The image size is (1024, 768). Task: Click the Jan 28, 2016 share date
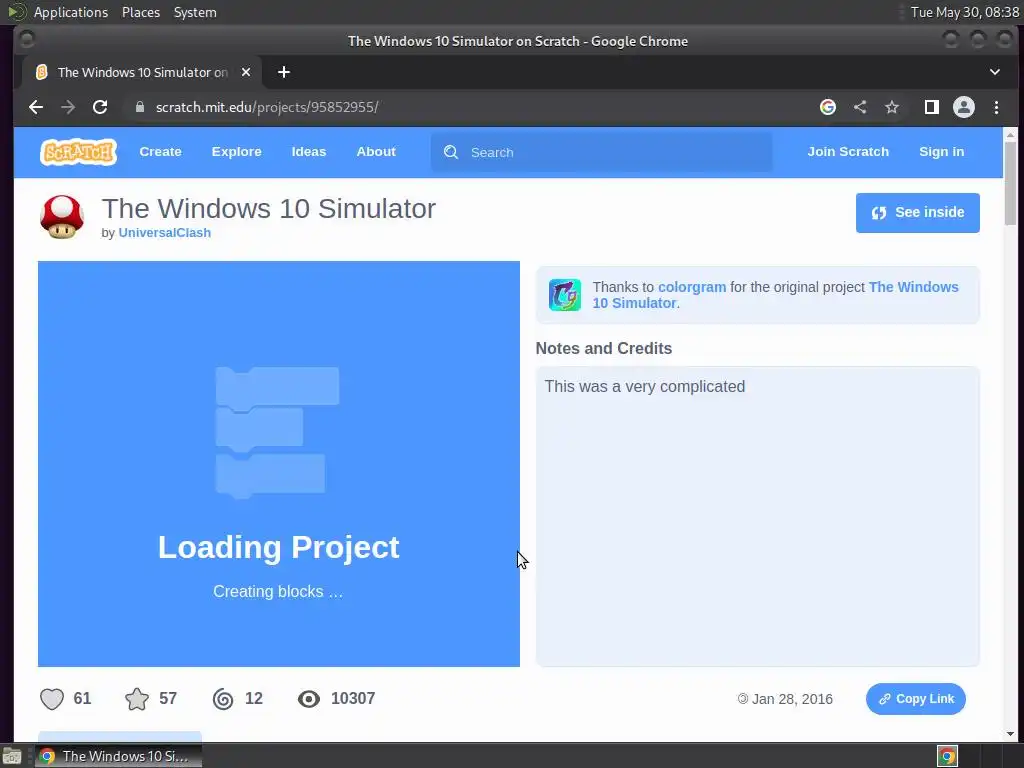coord(785,699)
